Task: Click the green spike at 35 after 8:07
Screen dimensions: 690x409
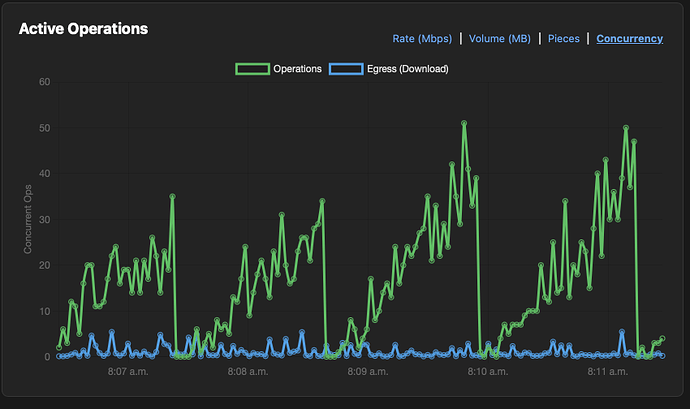Action: pyautogui.click(x=172, y=196)
